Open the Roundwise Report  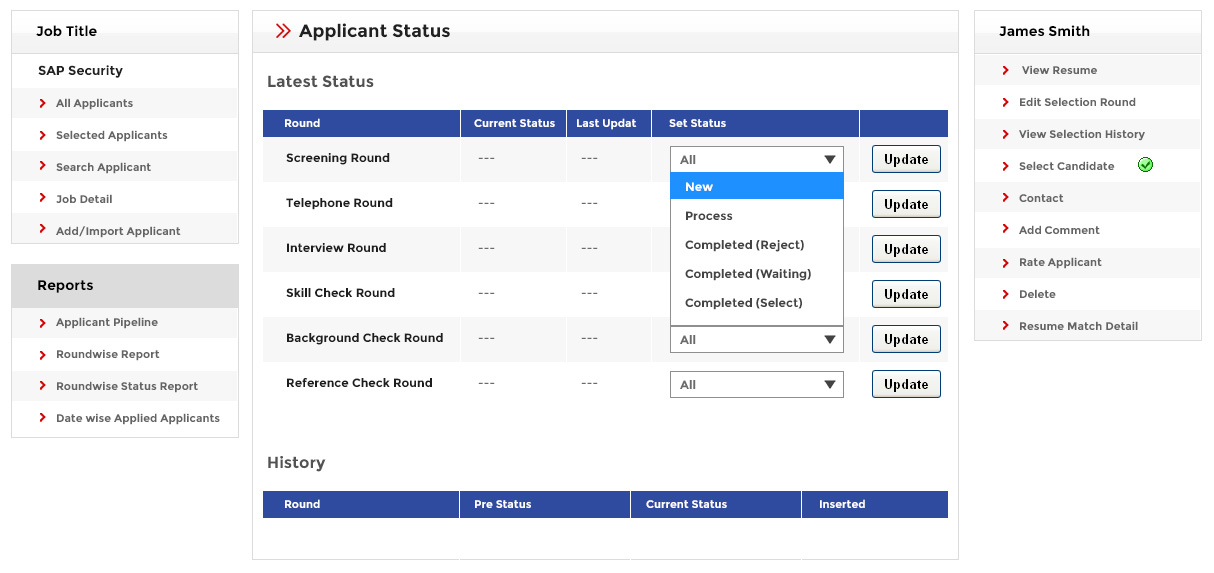click(108, 354)
